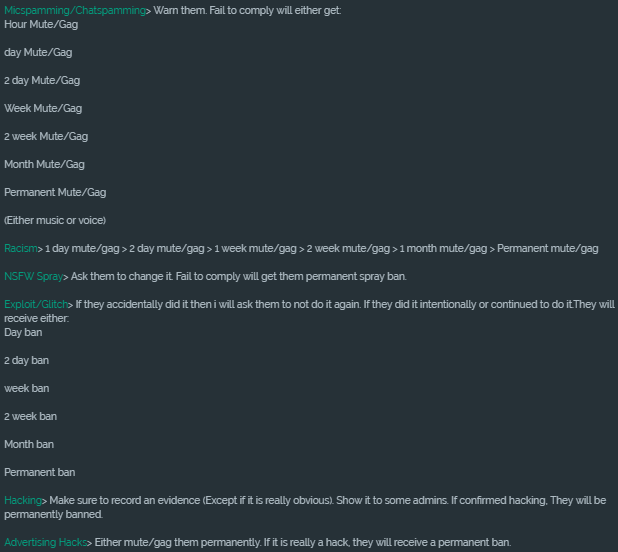Click the Month ban line

pos(29,444)
